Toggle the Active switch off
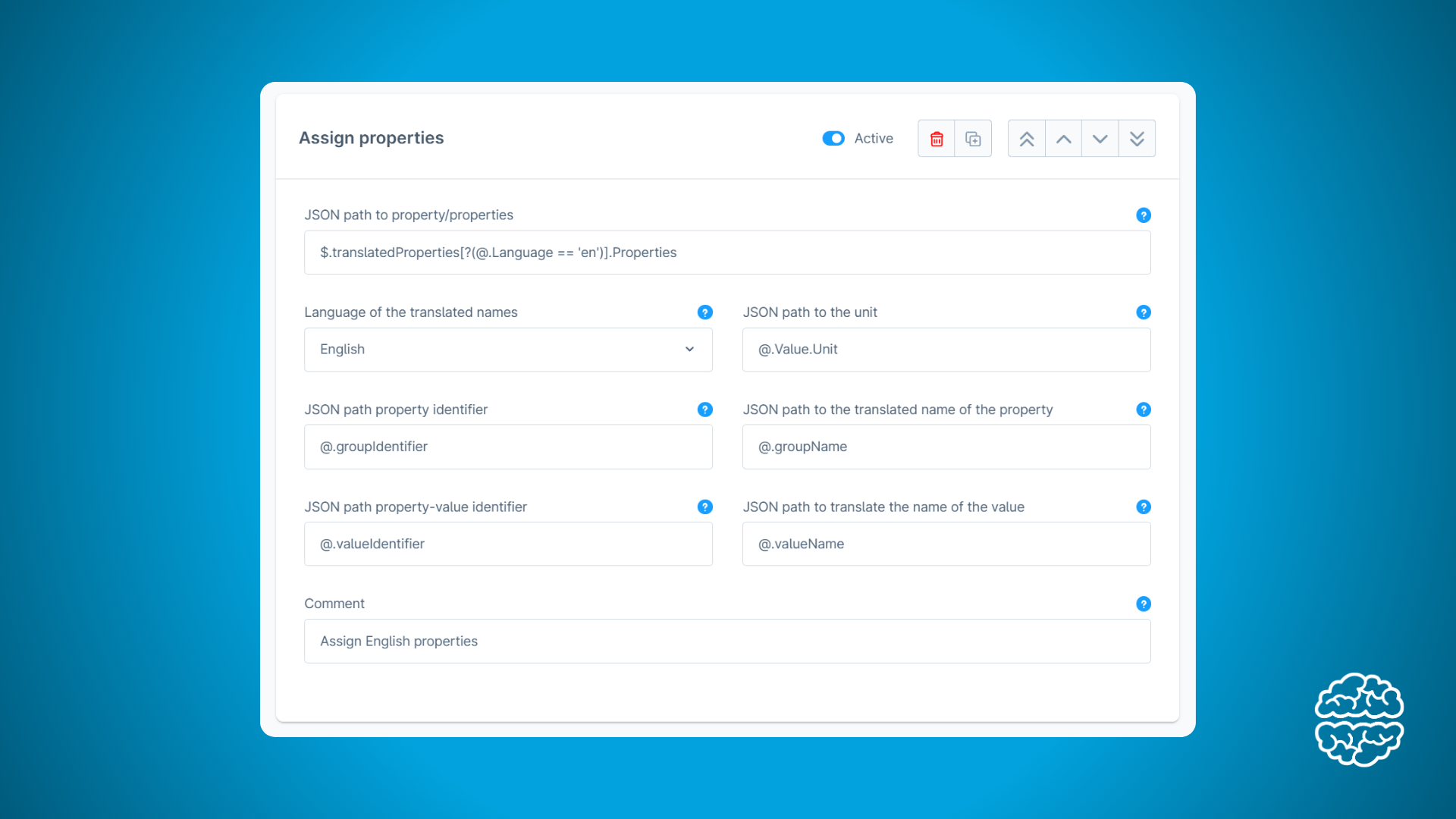Screen dimensions: 1456x819 tap(833, 138)
